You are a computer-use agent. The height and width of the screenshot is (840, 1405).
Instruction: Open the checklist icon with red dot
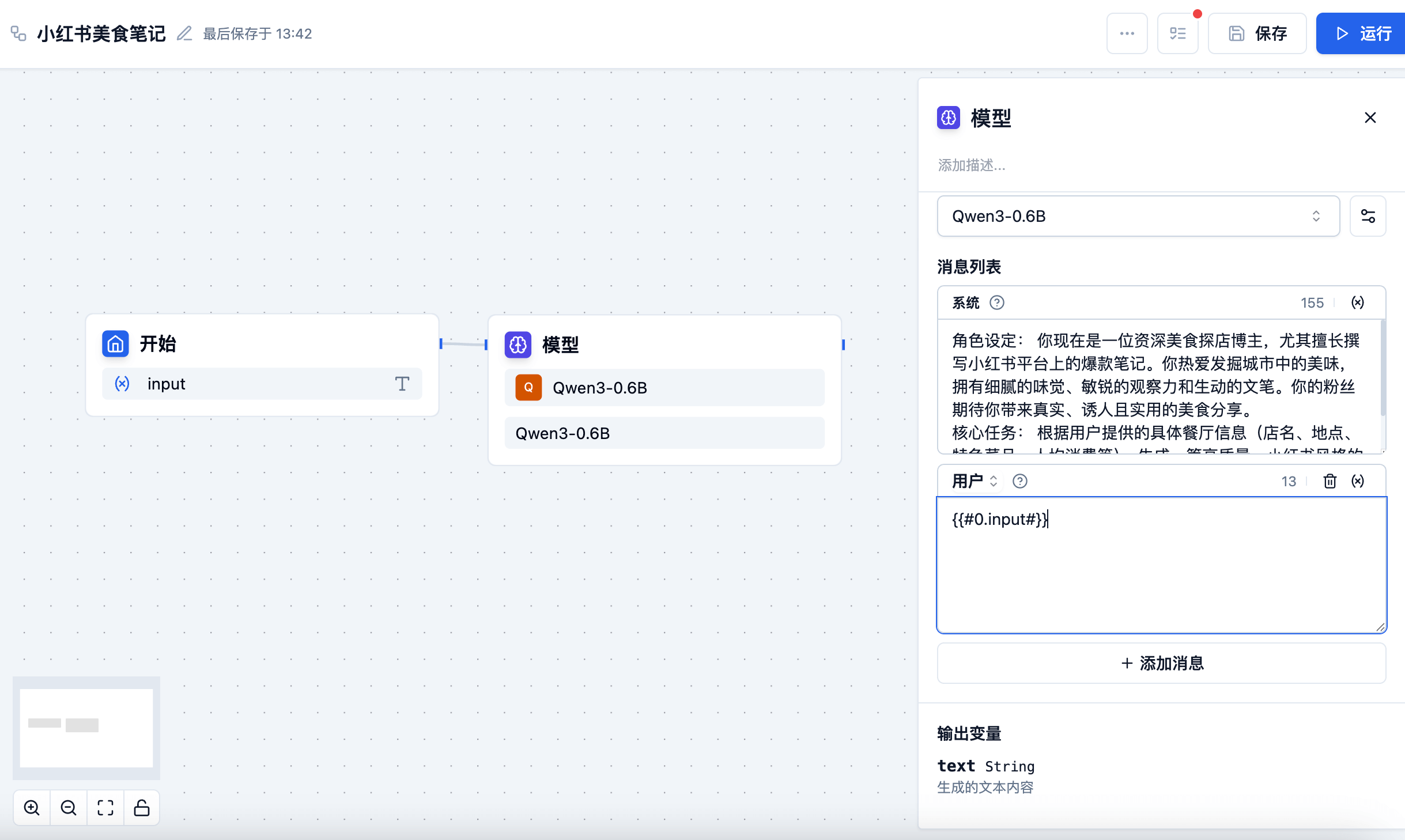coord(1177,33)
